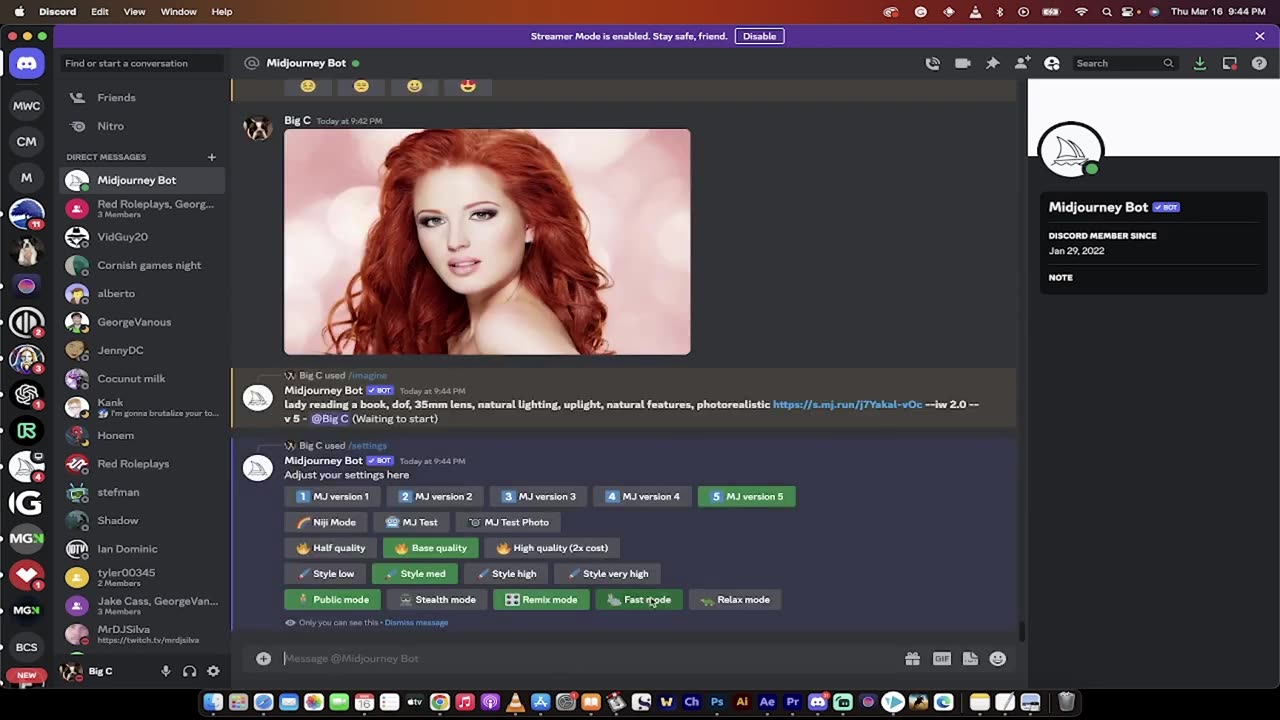The width and height of the screenshot is (1280, 720).
Task: Open the help question mark icon
Action: point(1259,63)
